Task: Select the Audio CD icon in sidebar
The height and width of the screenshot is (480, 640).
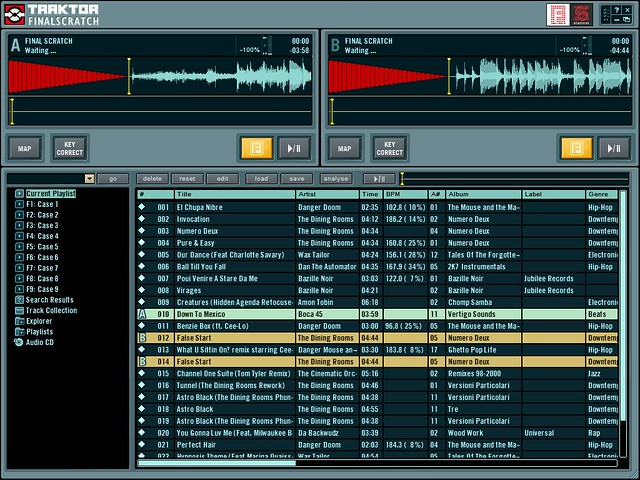Action: (x=20, y=342)
